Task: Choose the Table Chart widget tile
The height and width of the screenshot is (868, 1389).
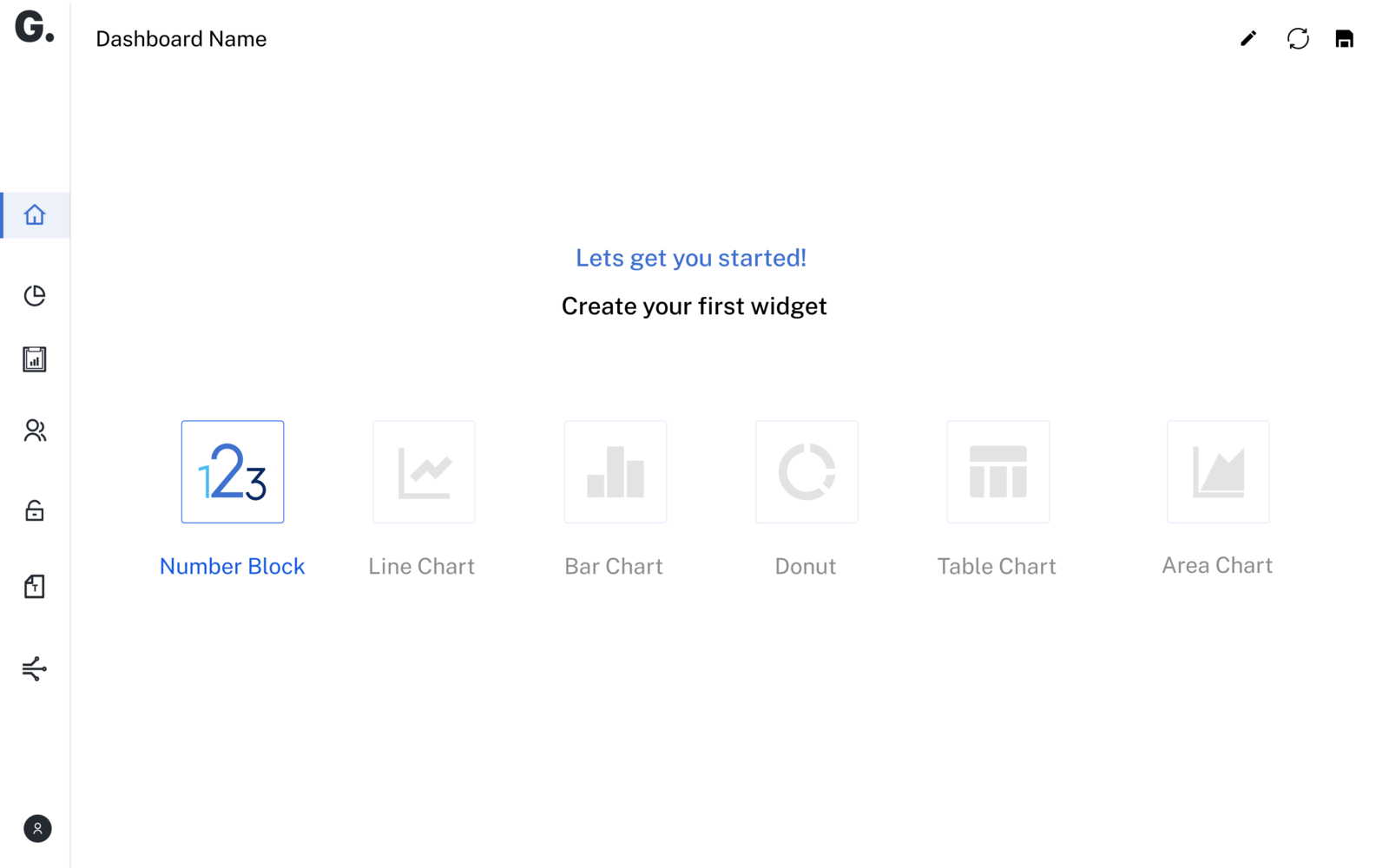Action: [998, 472]
